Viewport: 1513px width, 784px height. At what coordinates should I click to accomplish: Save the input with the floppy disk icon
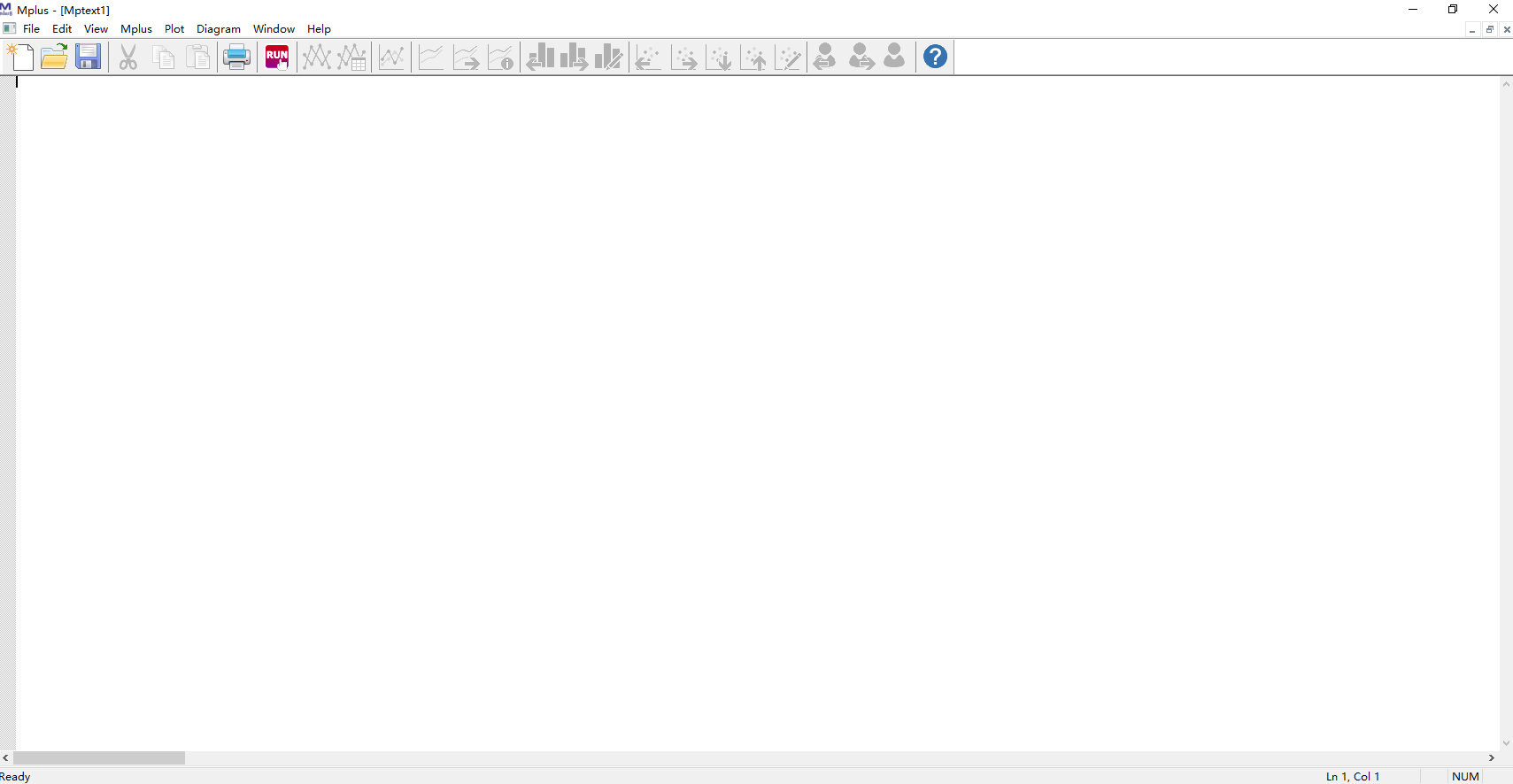click(89, 57)
